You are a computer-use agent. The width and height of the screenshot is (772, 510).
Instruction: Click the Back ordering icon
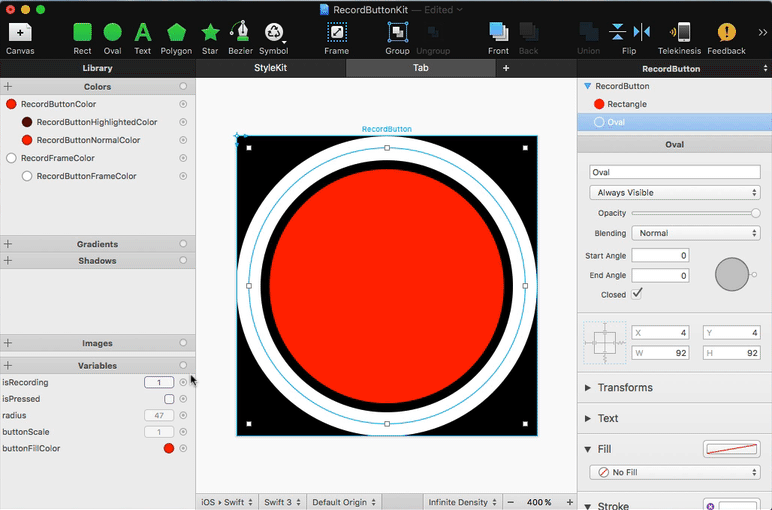click(x=528, y=38)
